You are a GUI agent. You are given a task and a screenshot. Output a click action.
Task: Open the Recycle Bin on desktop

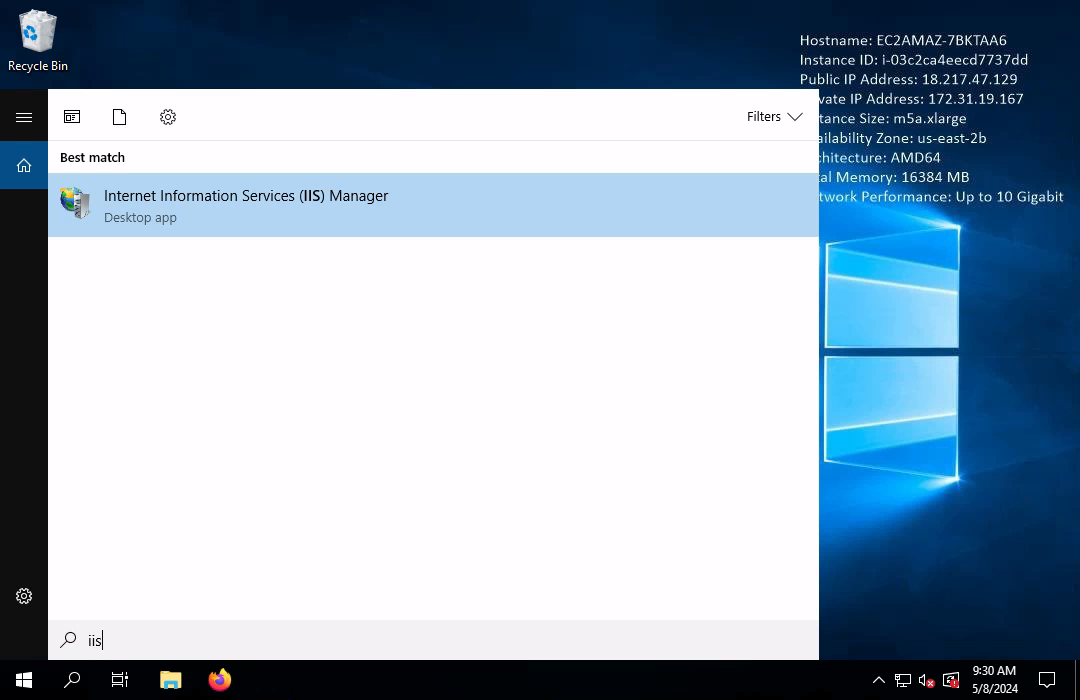[37, 42]
